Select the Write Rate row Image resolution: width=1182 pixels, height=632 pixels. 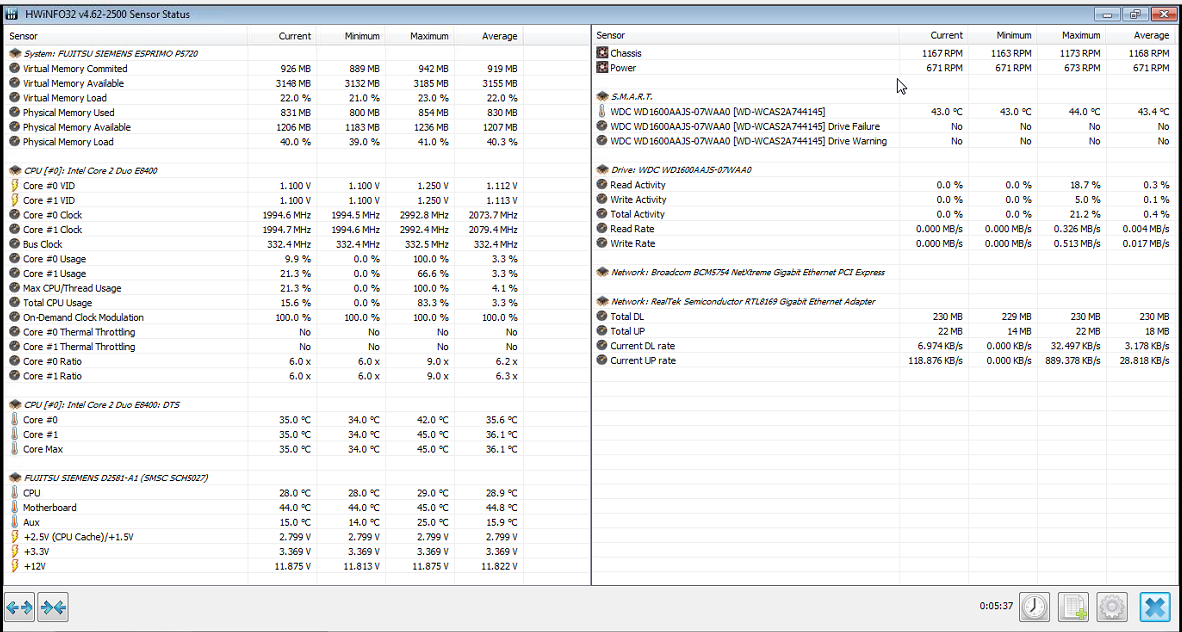pos(883,244)
